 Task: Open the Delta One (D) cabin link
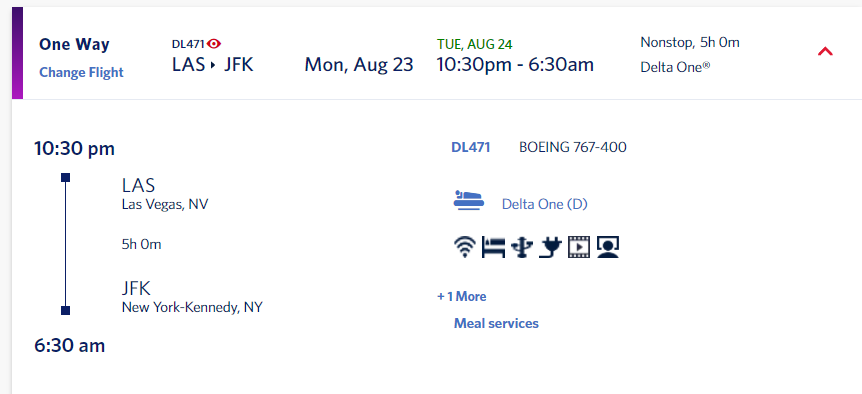point(545,204)
